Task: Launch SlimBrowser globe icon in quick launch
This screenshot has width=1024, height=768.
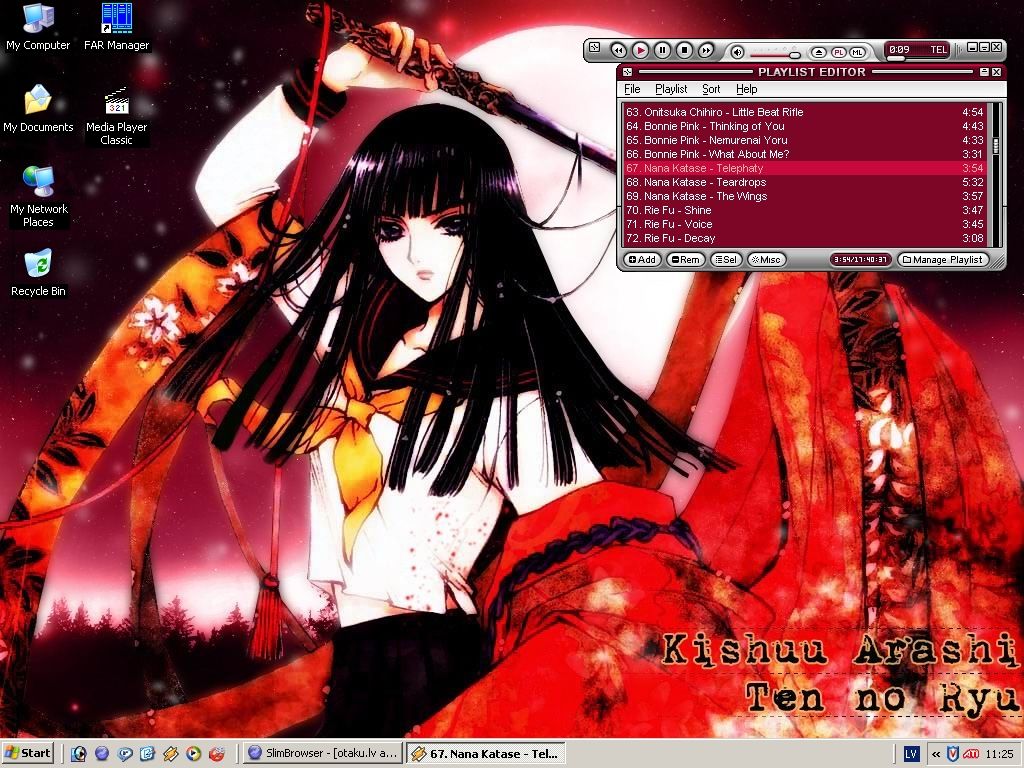Action: (101, 754)
